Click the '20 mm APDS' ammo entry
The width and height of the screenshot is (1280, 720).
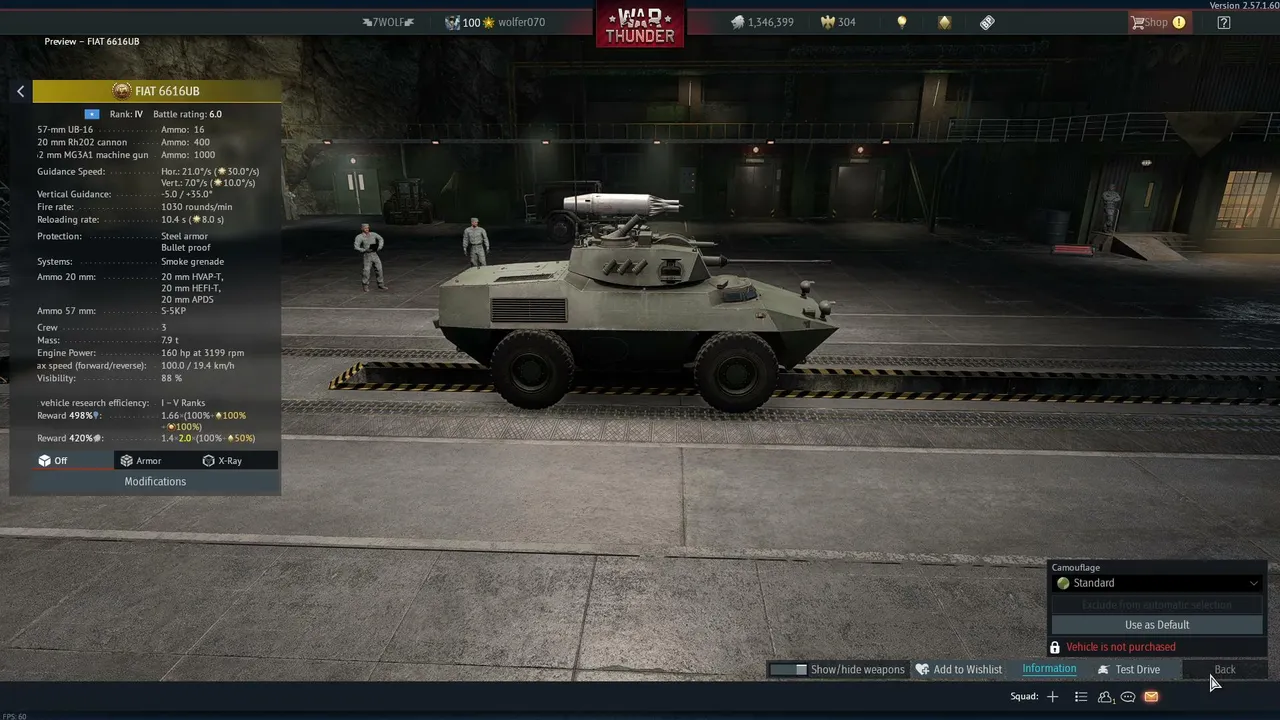[187, 300]
